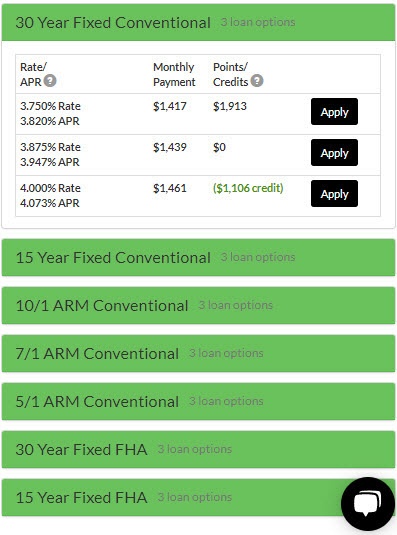The width and height of the screenshot is (397, 535).
Task: Click the 4.073% APR text
Action: click(50, 203)
